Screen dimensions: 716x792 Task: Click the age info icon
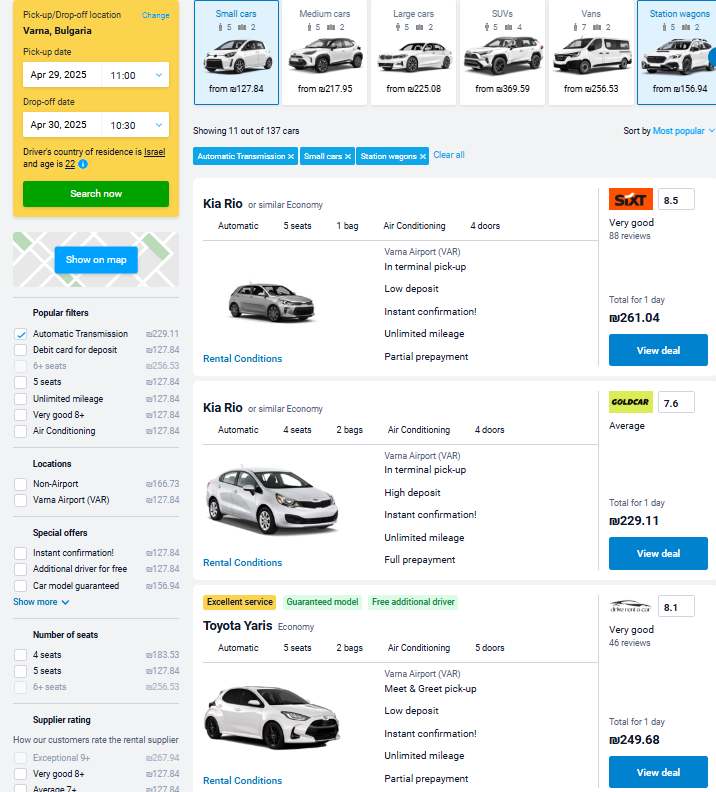[83, 164]
